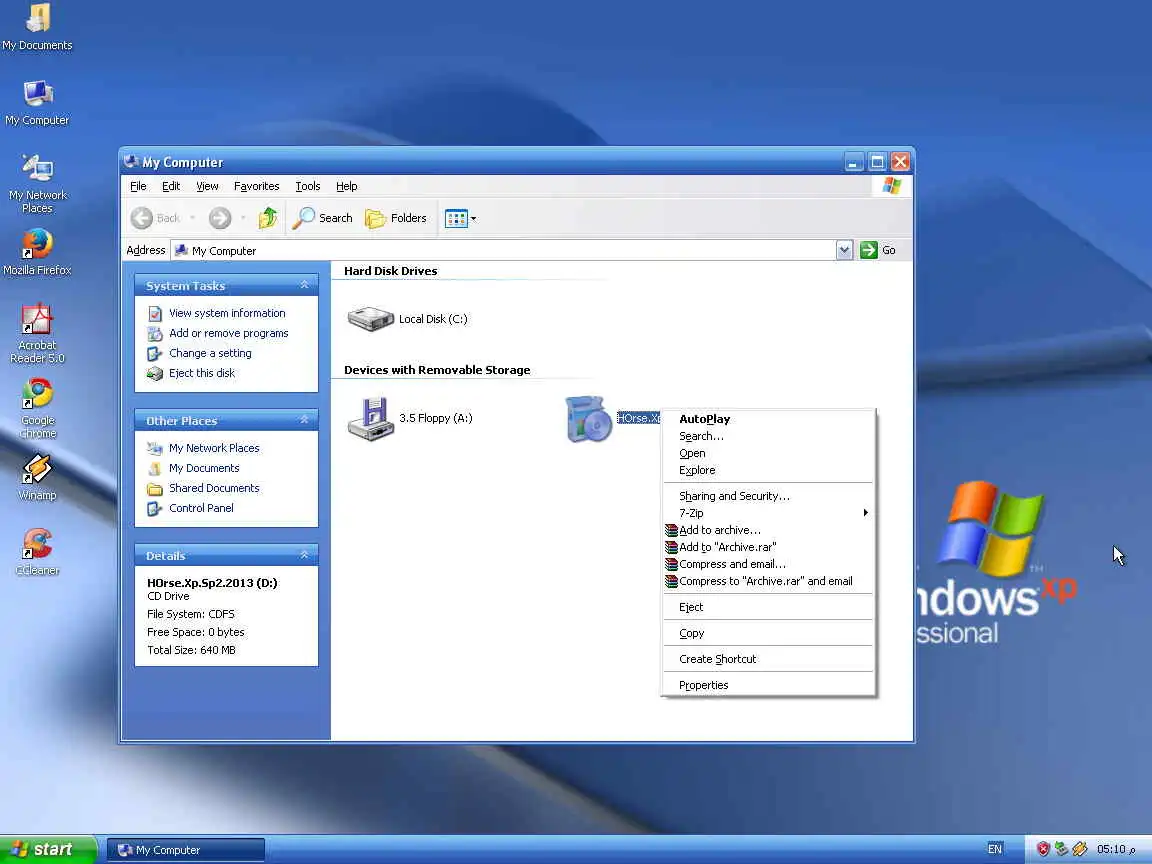Click red security shield tray icon
The width and height of the screenshot is (1152, 864).
tap(1043, 849)
